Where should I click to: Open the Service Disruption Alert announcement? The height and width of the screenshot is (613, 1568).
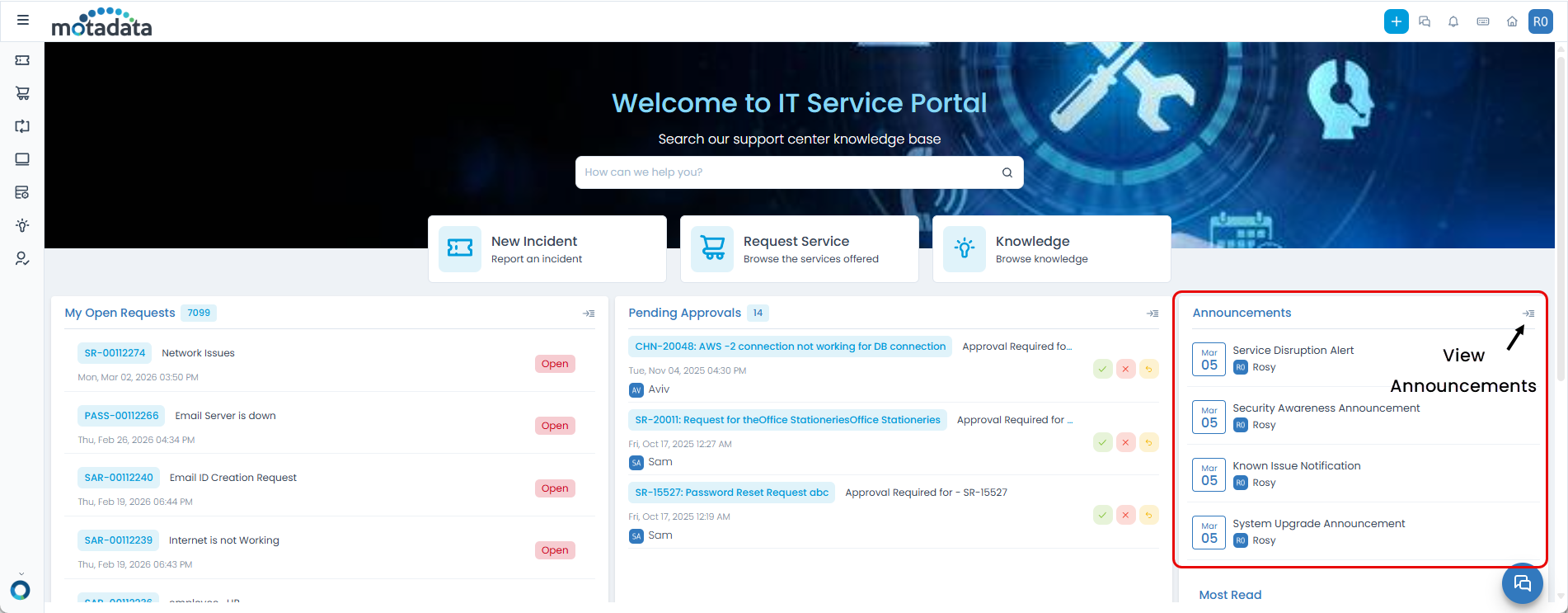1293,351
